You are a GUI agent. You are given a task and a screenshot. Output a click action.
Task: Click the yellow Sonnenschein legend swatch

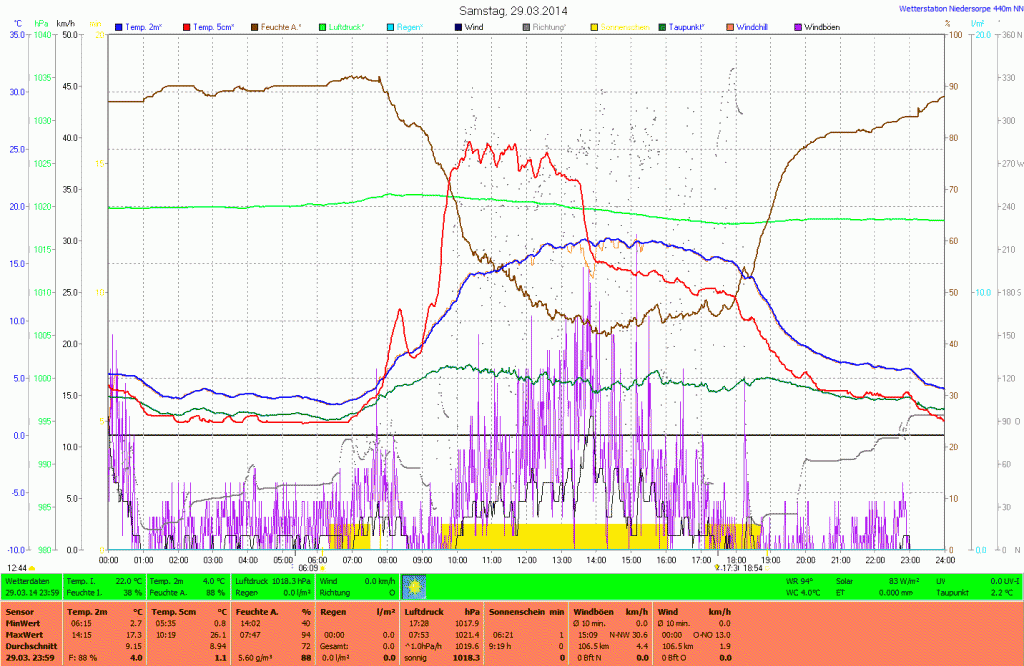tap(594, 27)
